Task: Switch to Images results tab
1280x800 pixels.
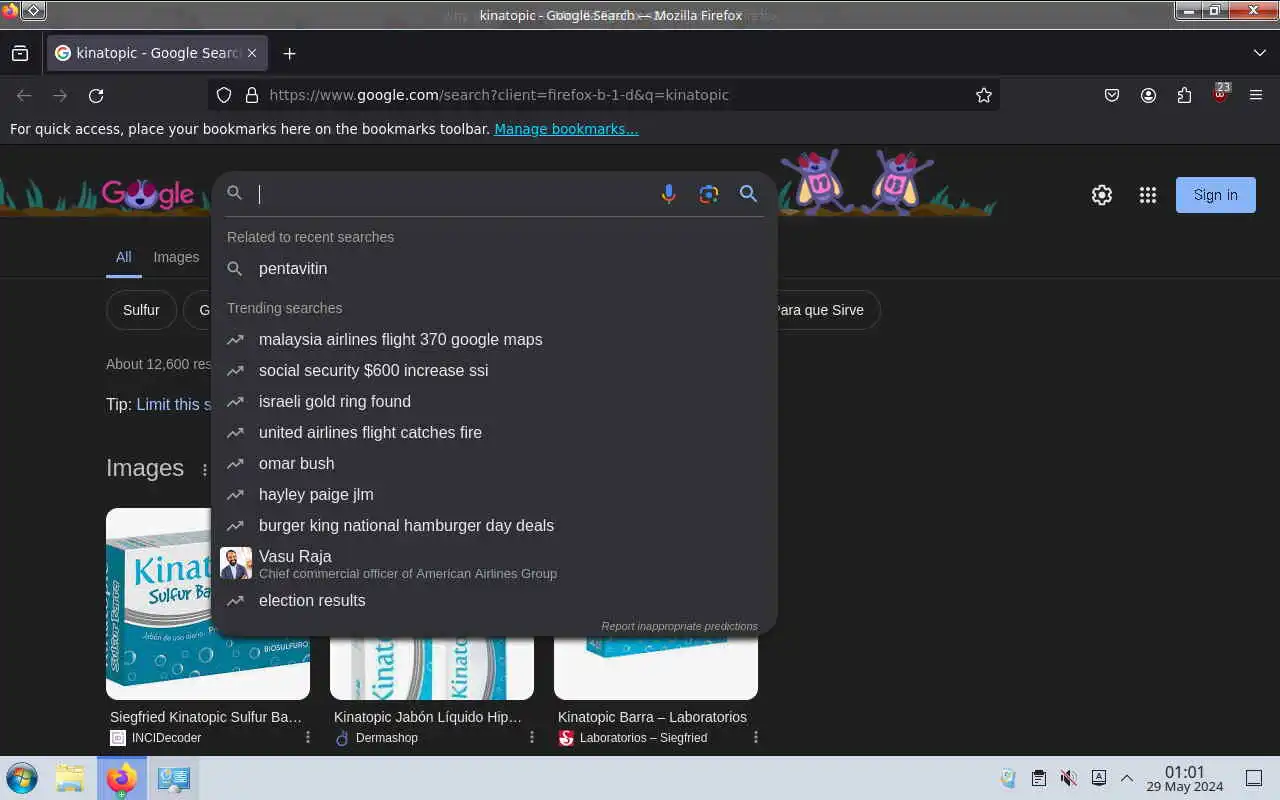Action: coord(176,257)
